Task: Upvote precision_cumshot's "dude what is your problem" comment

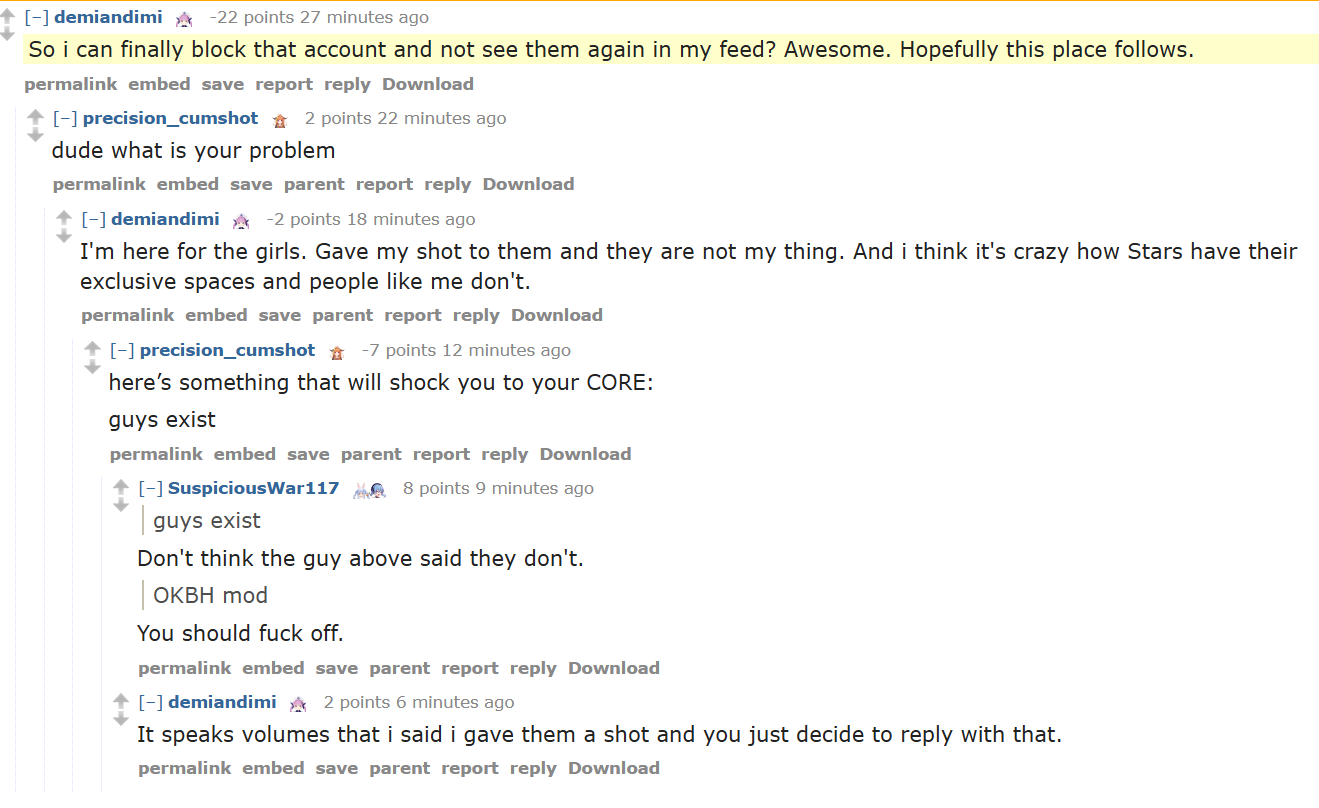Action: pyautogui.click(x=36, y=116)
